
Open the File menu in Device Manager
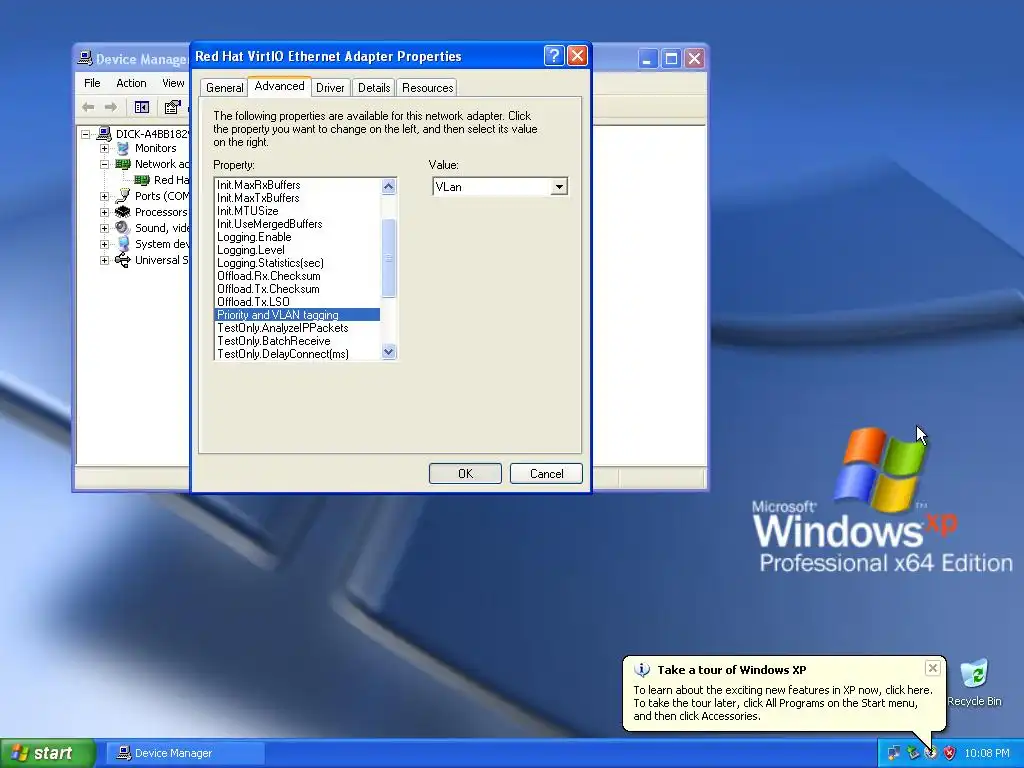(92, 83)
